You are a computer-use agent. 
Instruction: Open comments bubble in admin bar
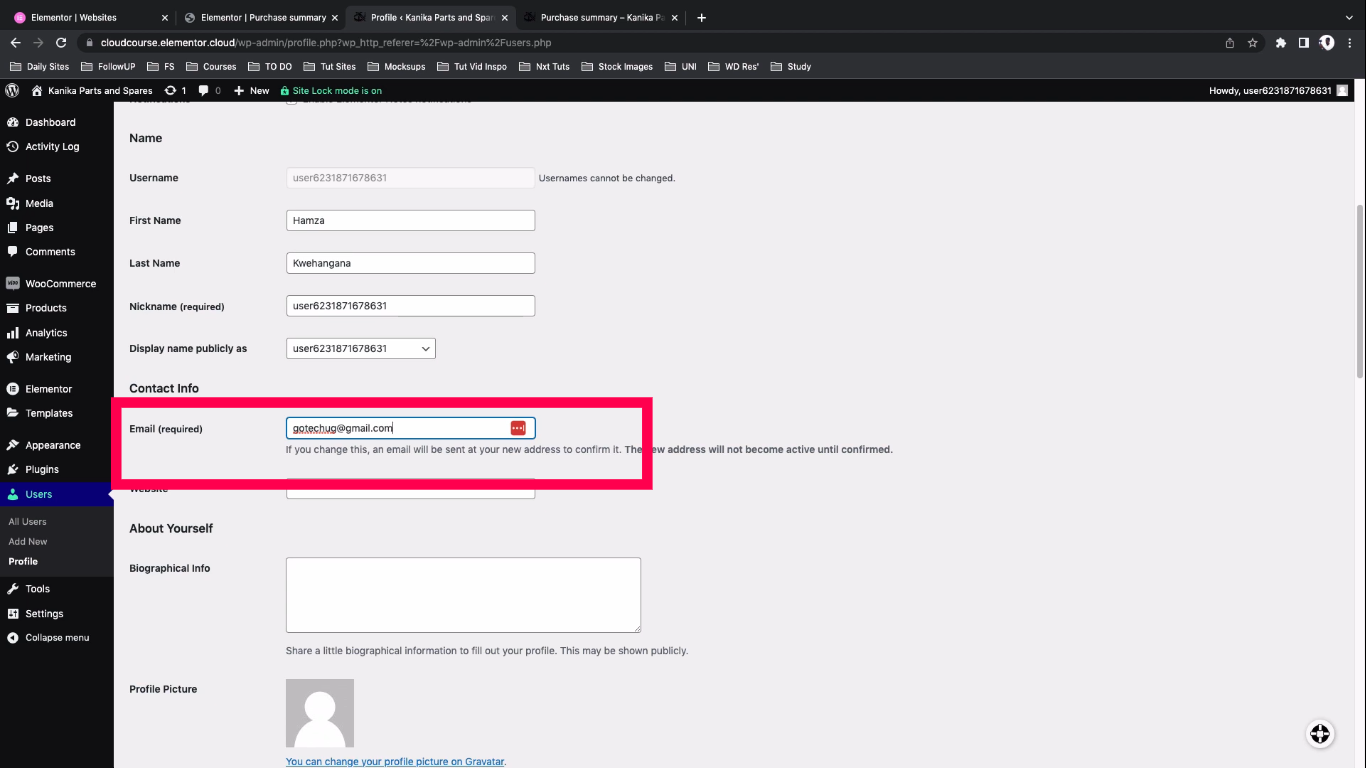(209, 90)
